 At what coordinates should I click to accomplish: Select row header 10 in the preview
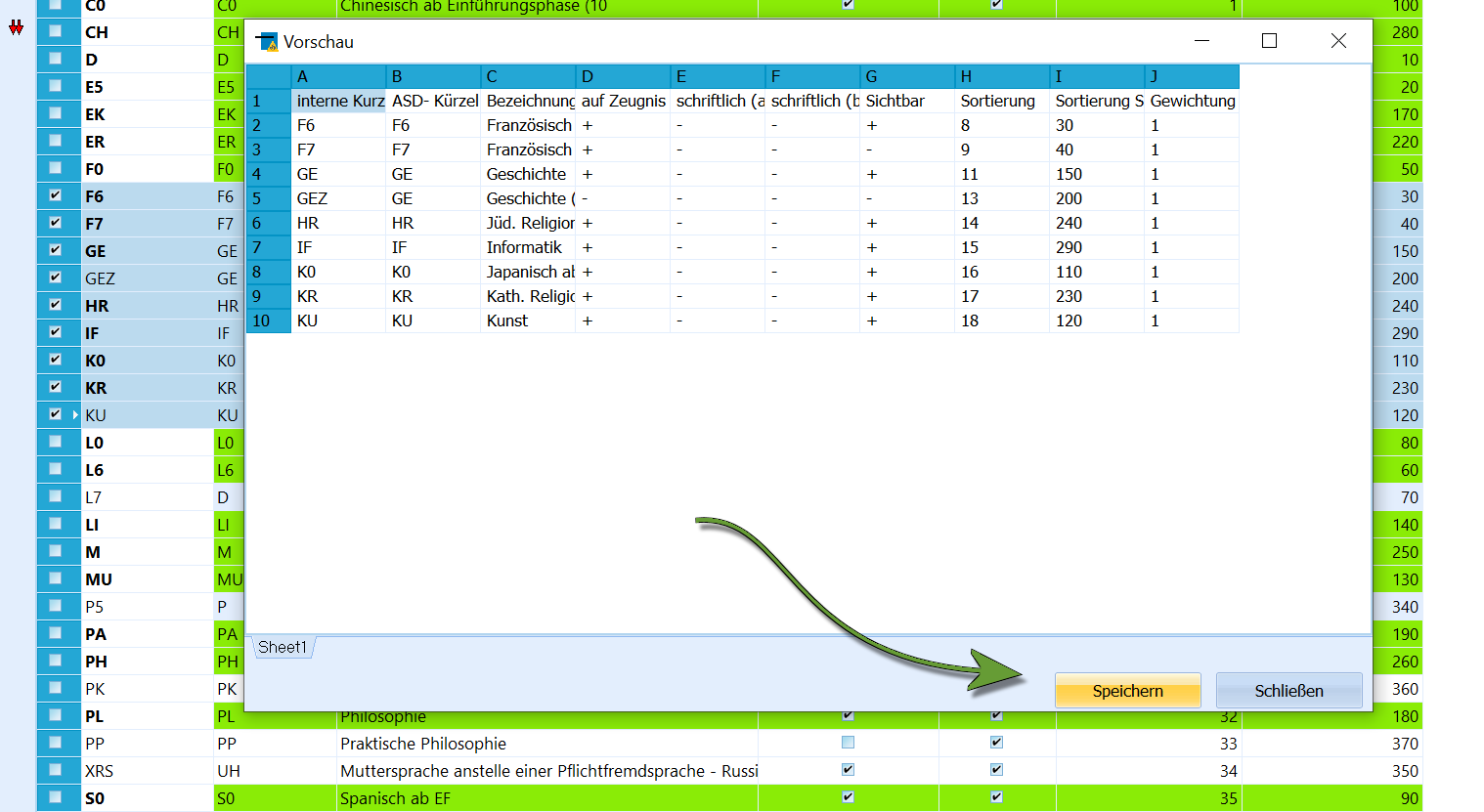(269, 321)
